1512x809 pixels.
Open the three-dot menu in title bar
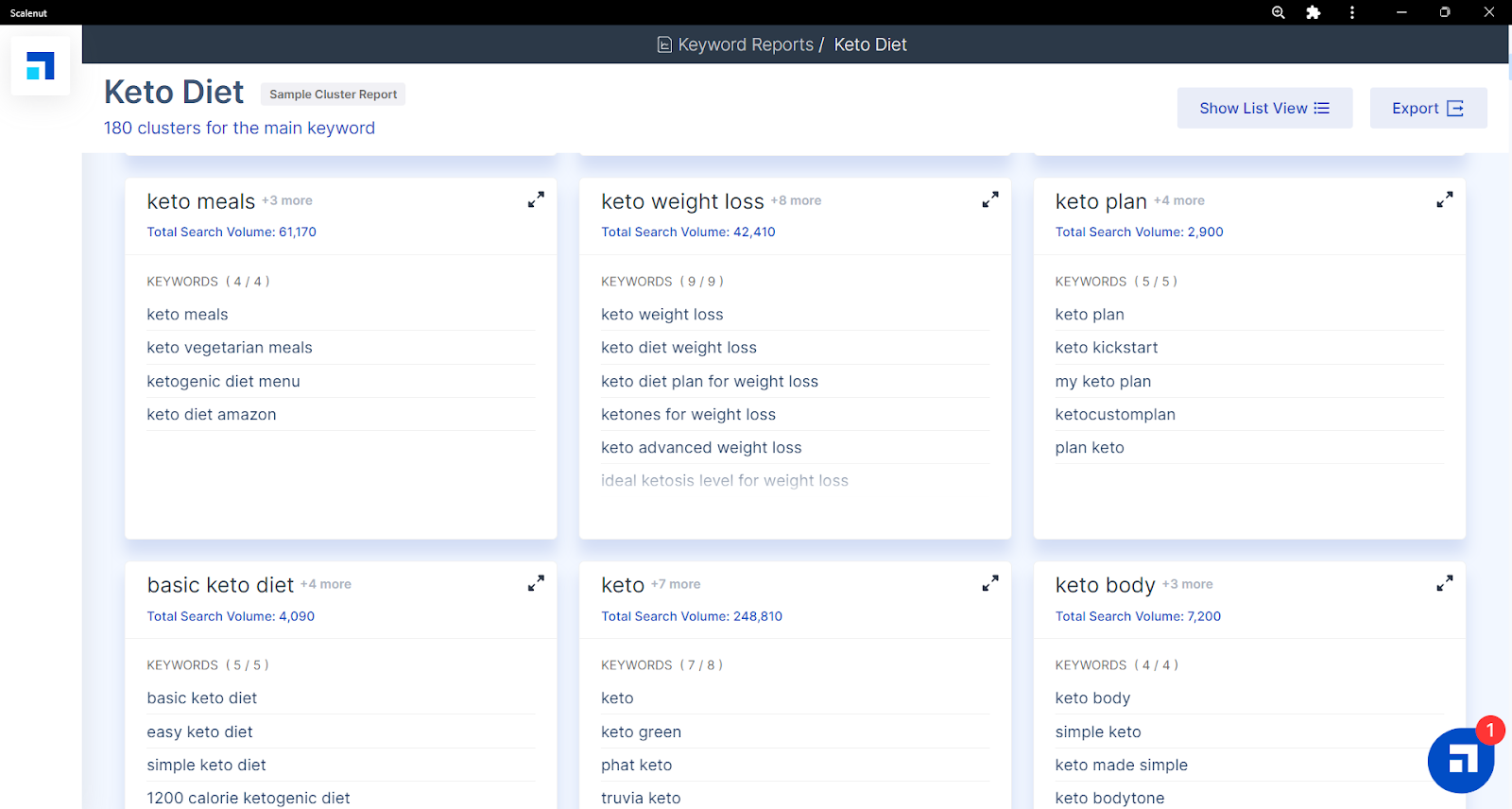point(1351,12)
